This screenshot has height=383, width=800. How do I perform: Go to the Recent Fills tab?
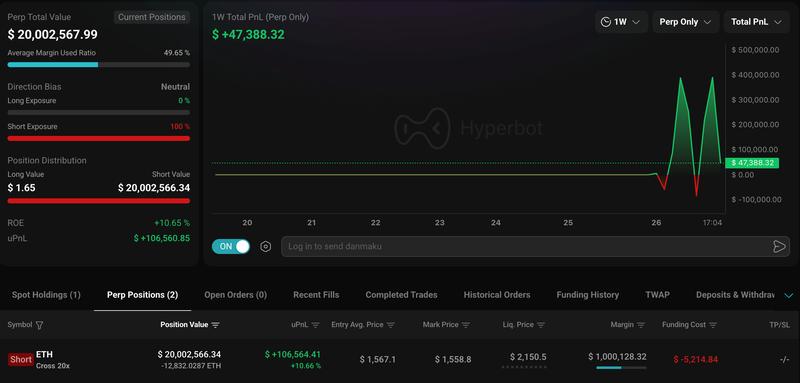[316, 295]
